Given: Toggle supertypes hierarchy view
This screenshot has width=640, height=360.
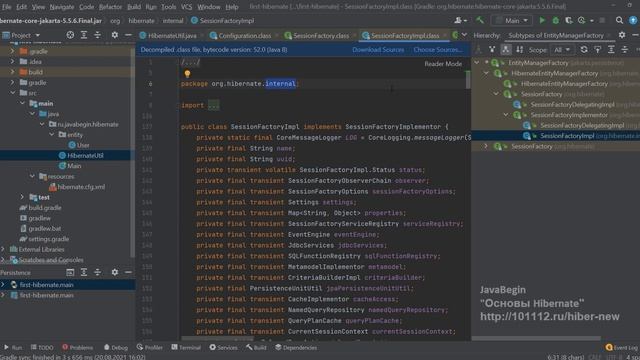Looking at the screenshot, I should pos(492,49).
